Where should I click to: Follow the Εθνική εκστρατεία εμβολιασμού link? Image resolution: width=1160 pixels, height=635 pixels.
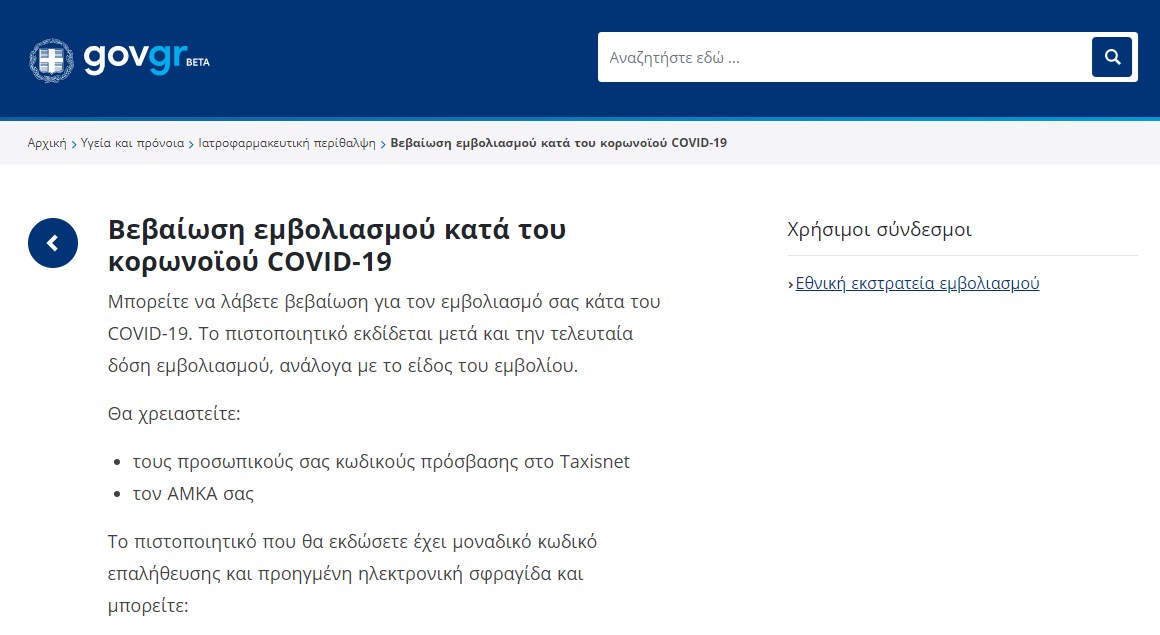[917, 283]
